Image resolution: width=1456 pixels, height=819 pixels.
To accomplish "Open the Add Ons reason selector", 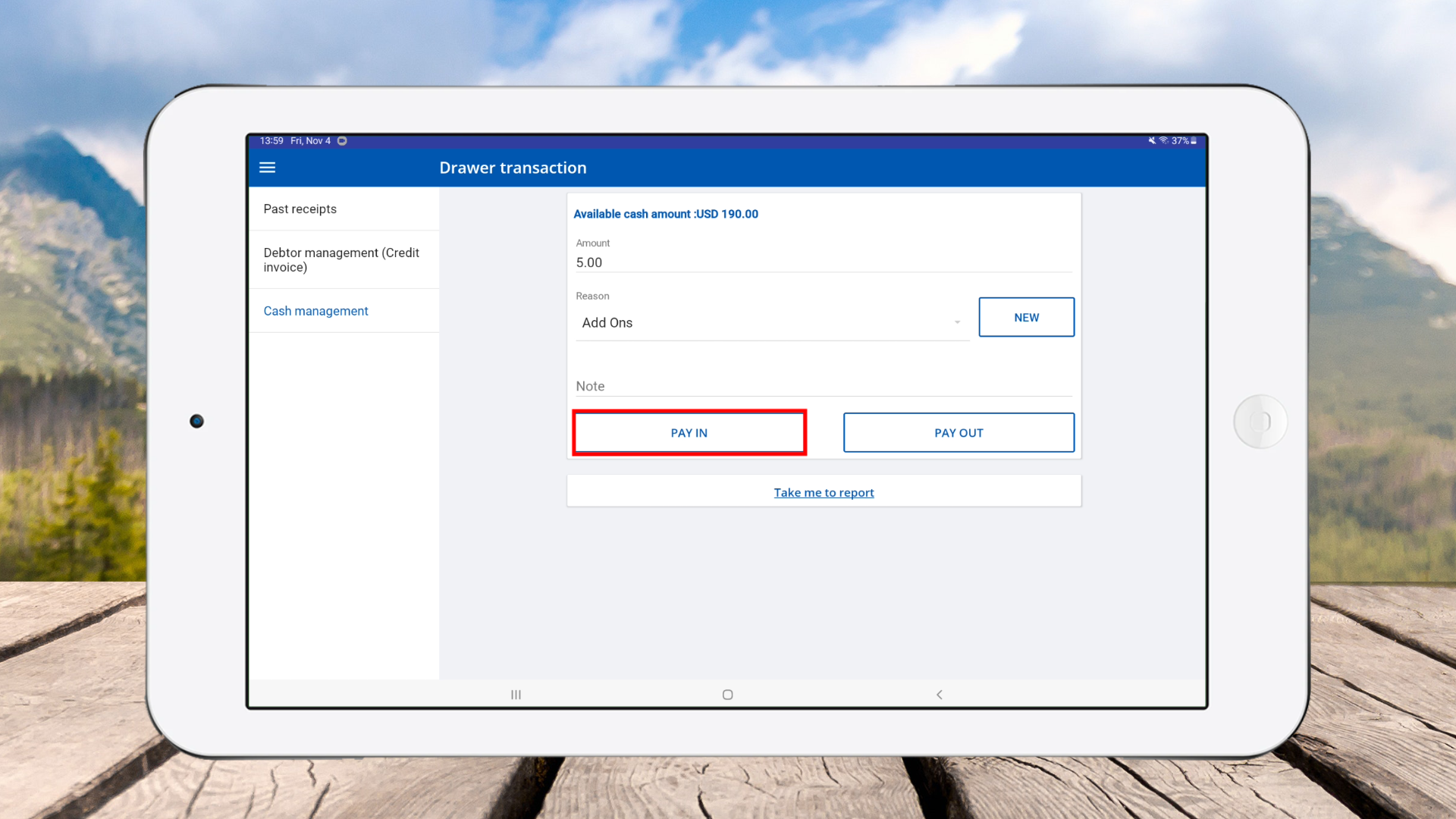I will (758, 323).
